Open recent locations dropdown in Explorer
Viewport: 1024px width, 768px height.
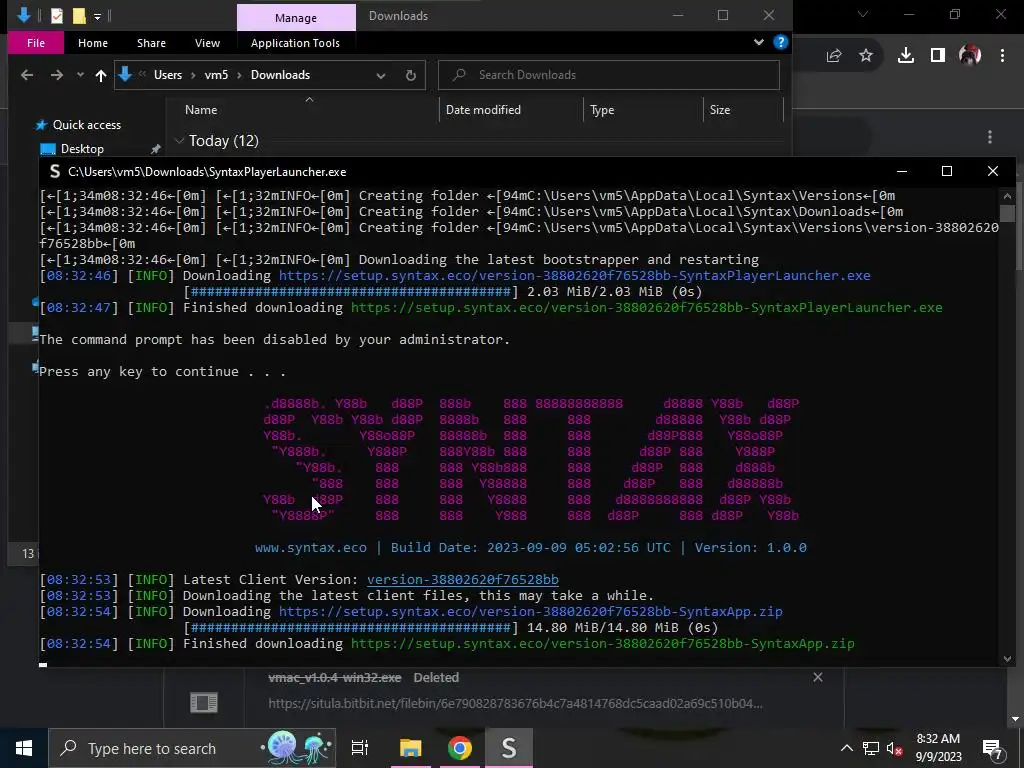click(80, 75)
